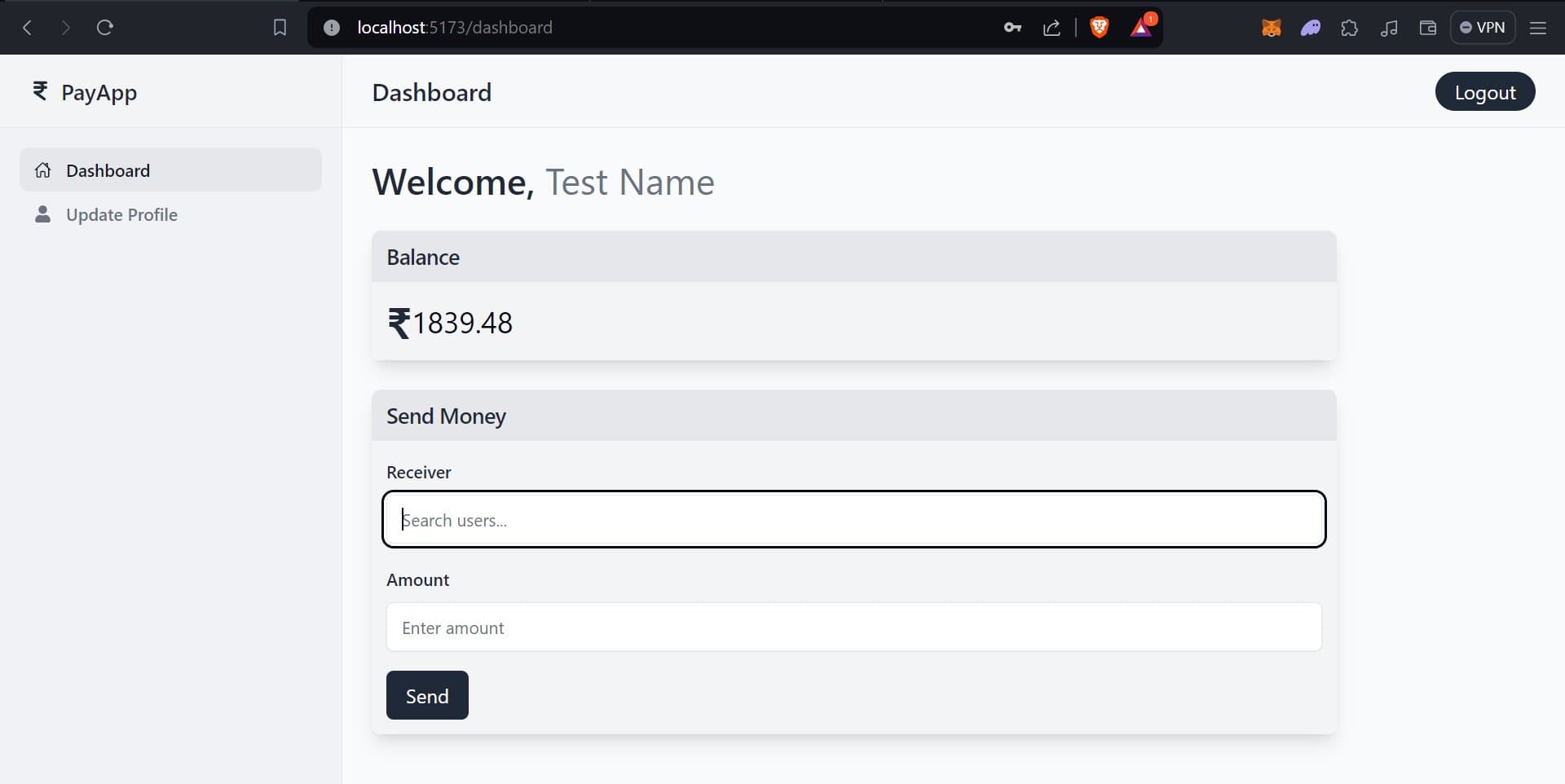
Task: Open the browser hamburger menu
Action: 1538,28
